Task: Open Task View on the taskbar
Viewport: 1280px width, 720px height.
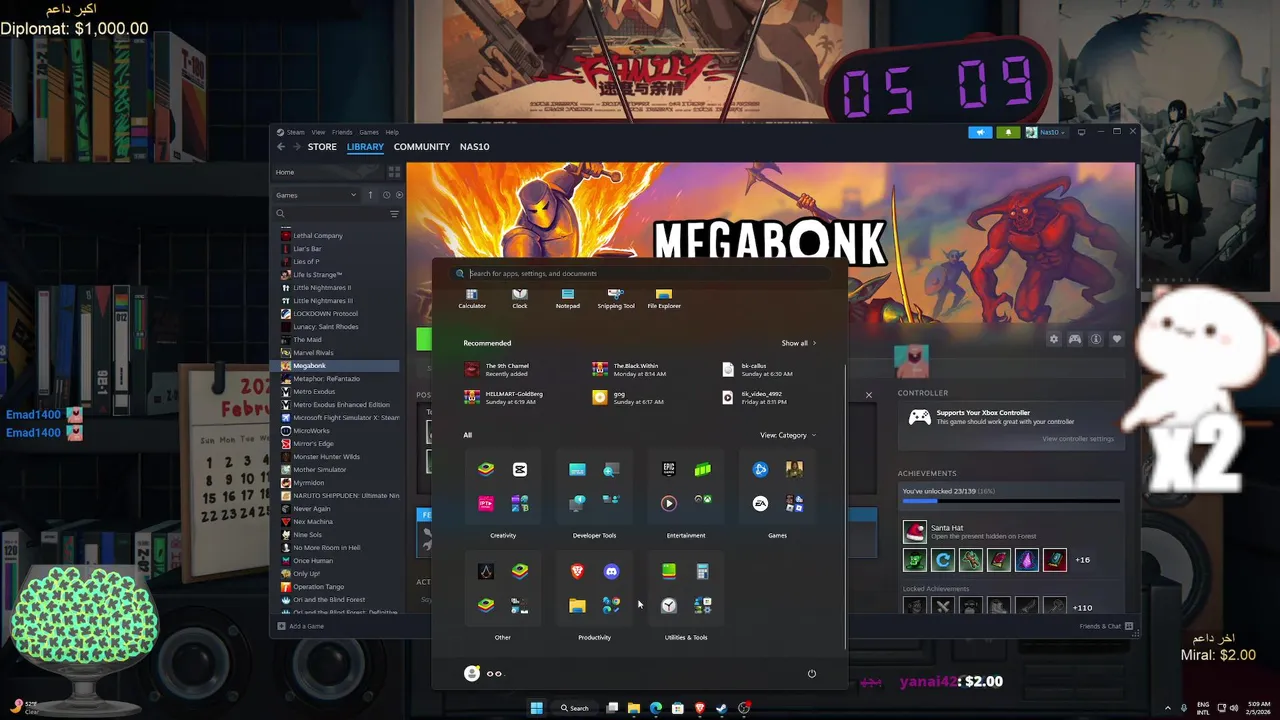Action: 612,708
